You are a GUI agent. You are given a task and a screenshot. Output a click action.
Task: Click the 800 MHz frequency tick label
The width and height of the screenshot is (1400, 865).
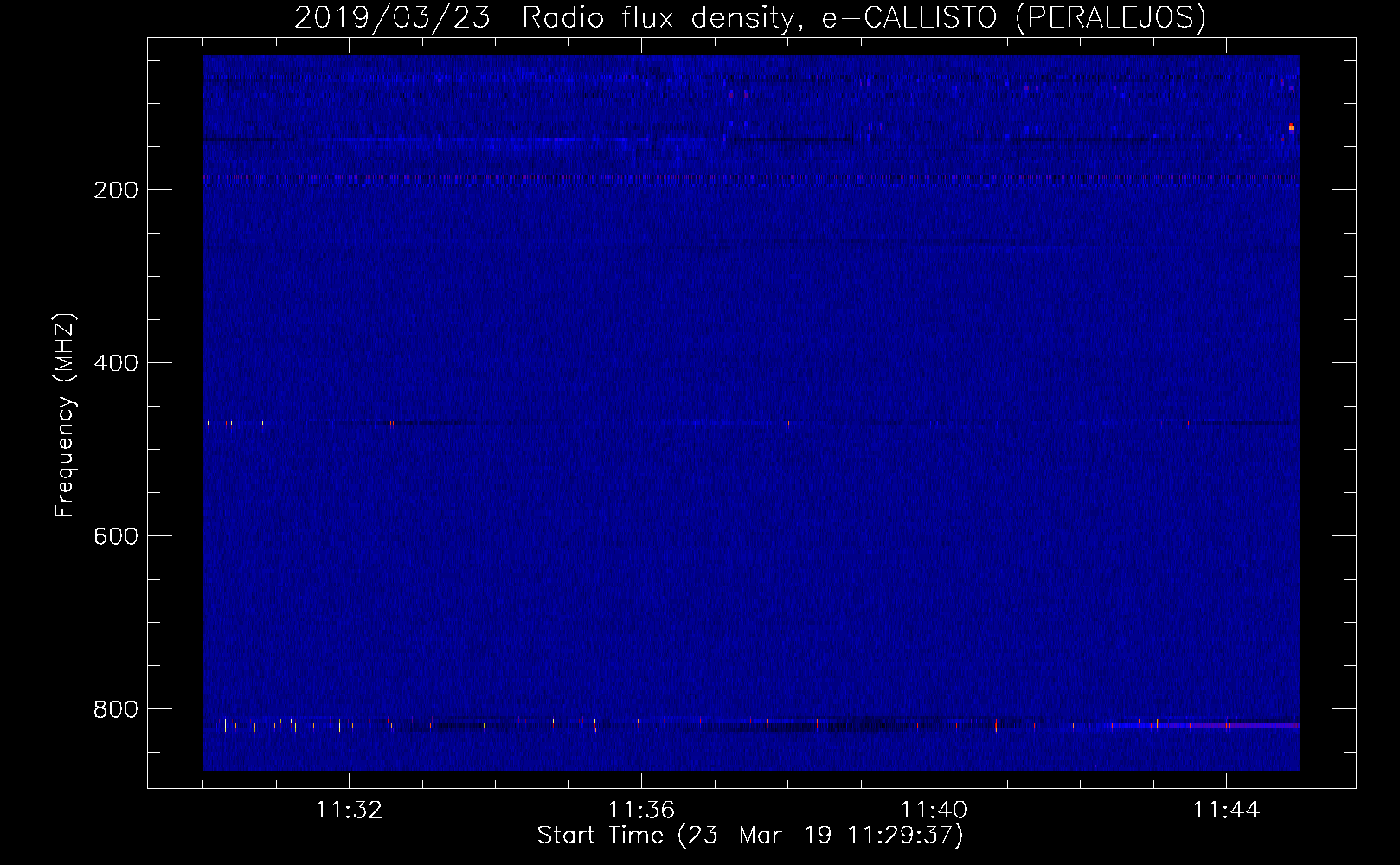pyautogui.click(x=116, y=709)
